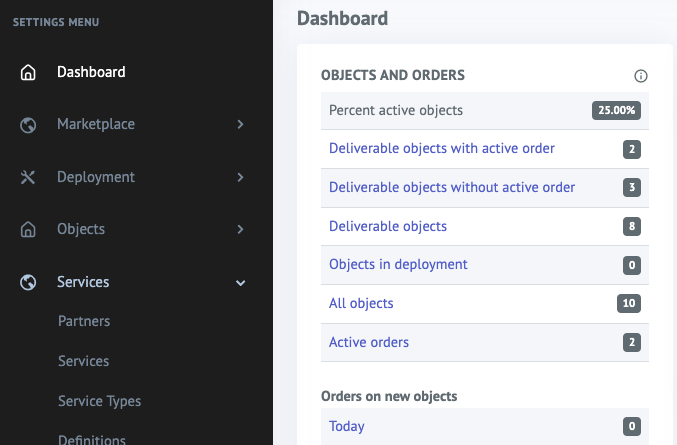The width and height of the screenshot is (677, 445).
Task: View the All objects link
Action: tap(361, 303)
